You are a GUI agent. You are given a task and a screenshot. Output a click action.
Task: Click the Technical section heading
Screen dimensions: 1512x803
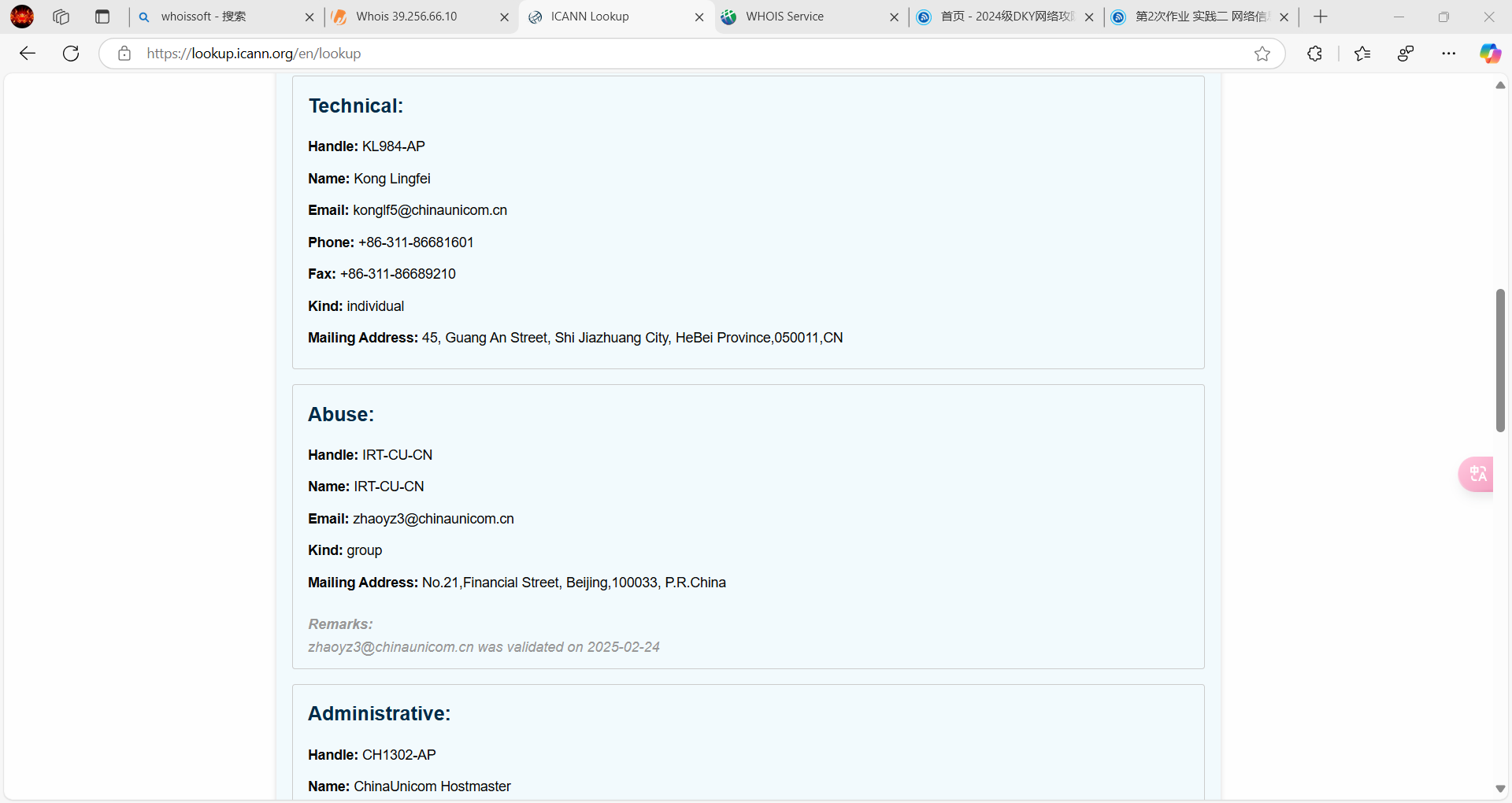pos(356,105)
